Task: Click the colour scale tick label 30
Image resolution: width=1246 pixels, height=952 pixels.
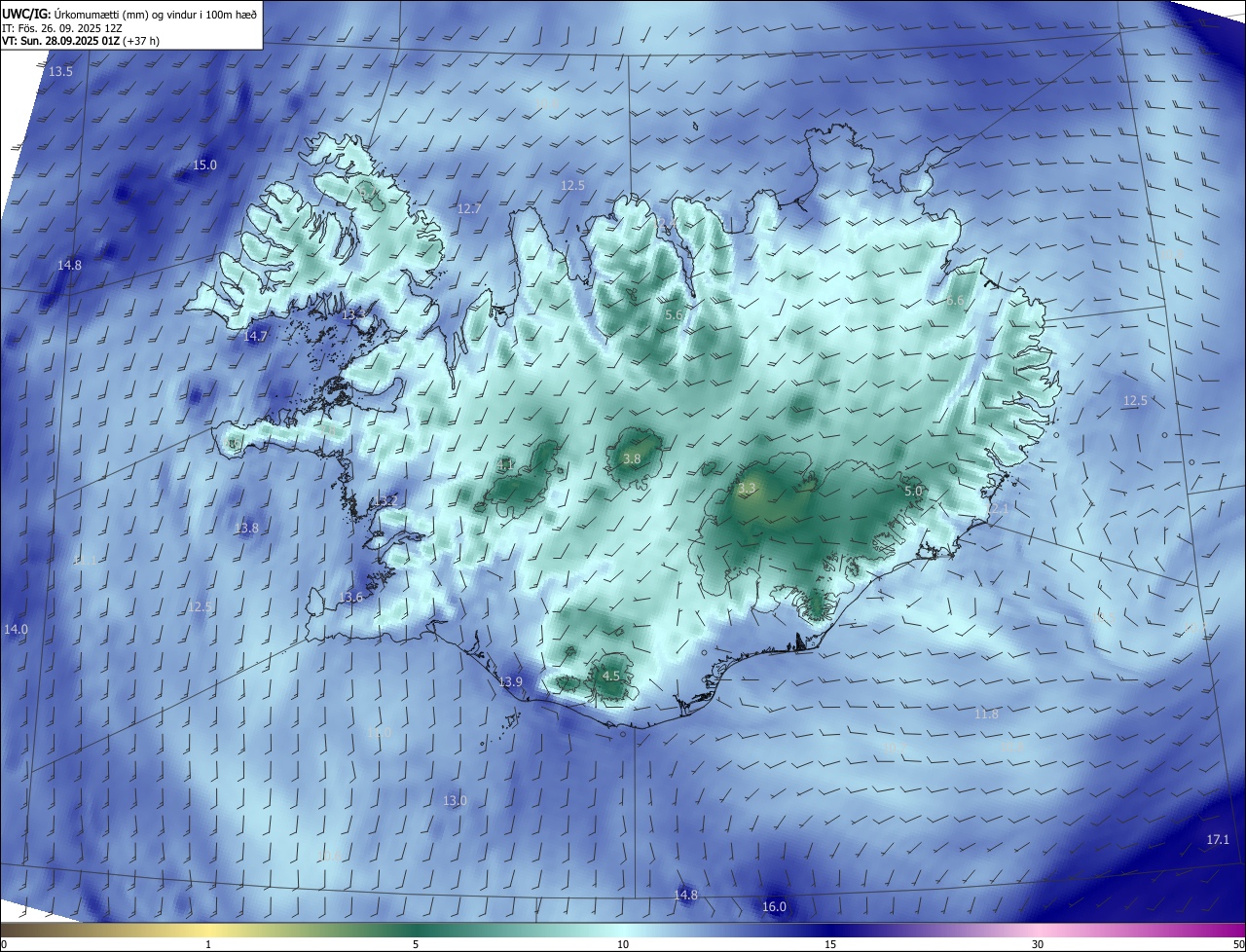Action: coord(1038,944)
